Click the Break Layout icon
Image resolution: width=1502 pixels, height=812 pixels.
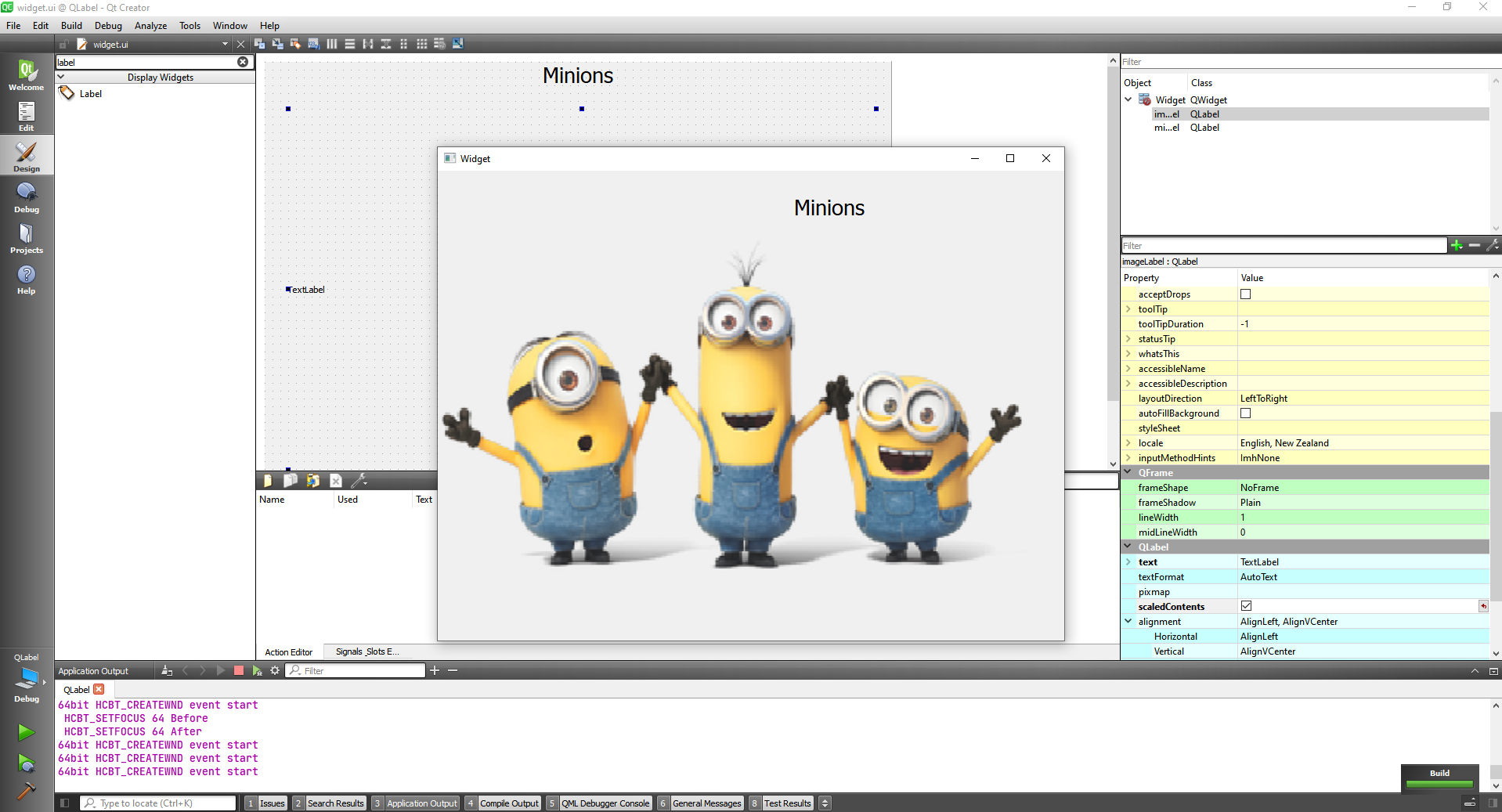pos(440,44)
